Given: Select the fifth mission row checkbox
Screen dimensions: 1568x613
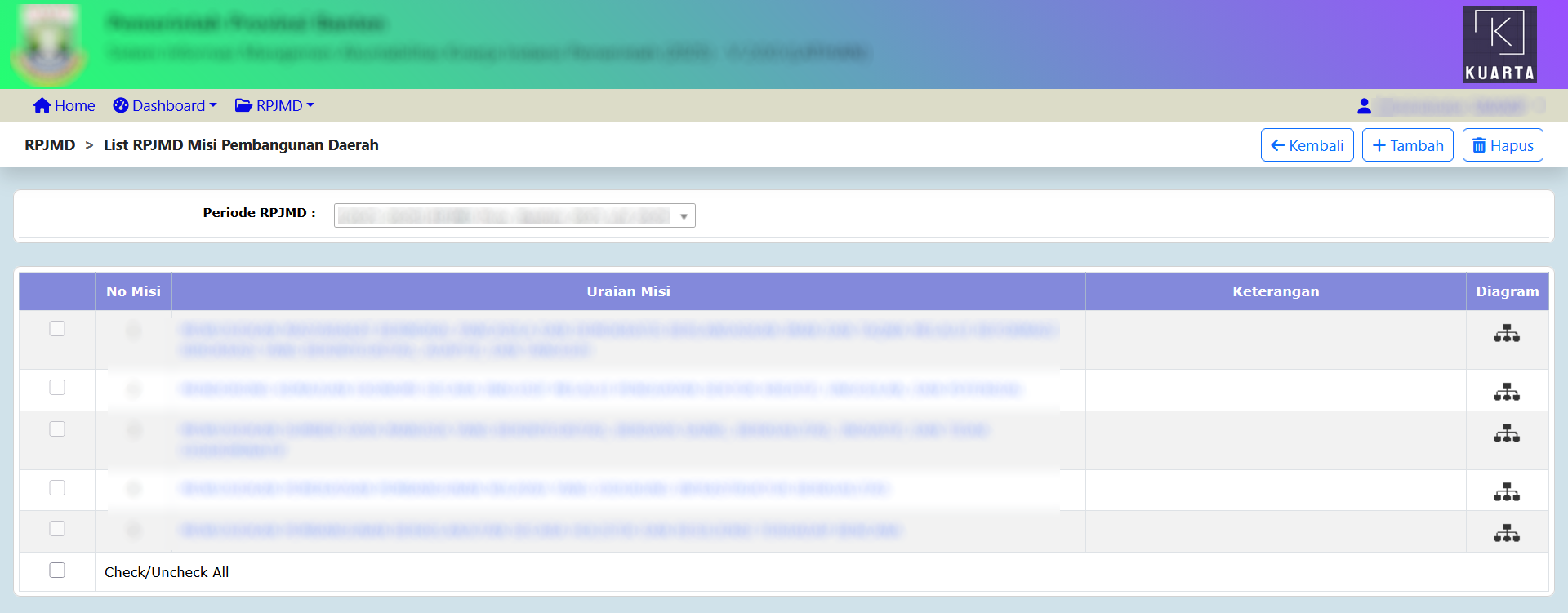Looking at the screenshot, I should point(57,529).
